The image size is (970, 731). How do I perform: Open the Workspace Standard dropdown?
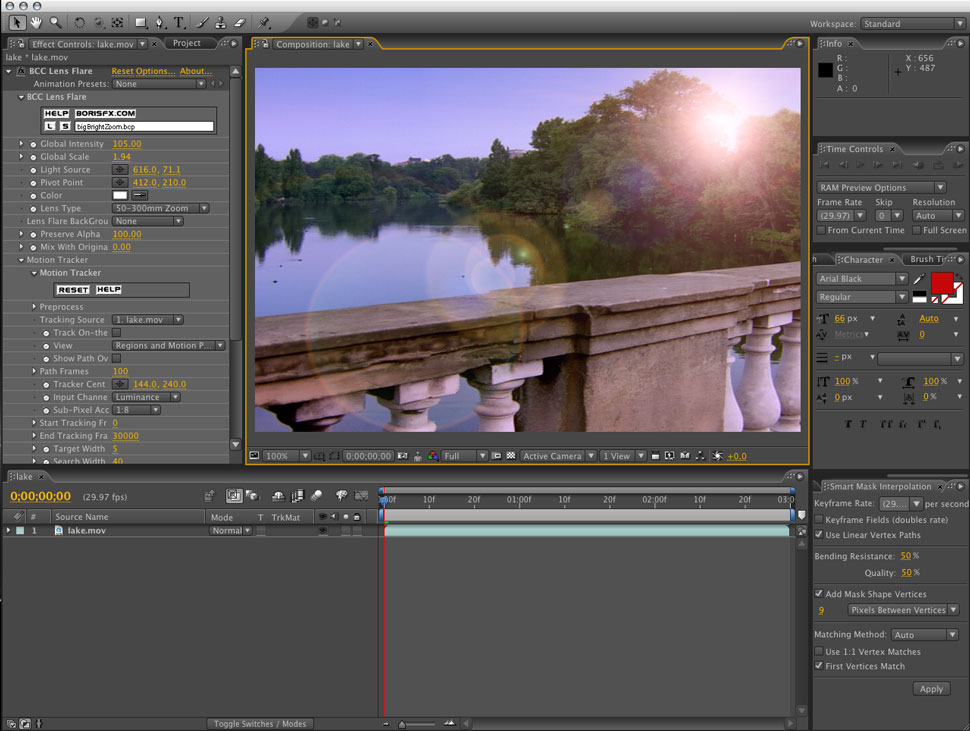click(911, 24)
